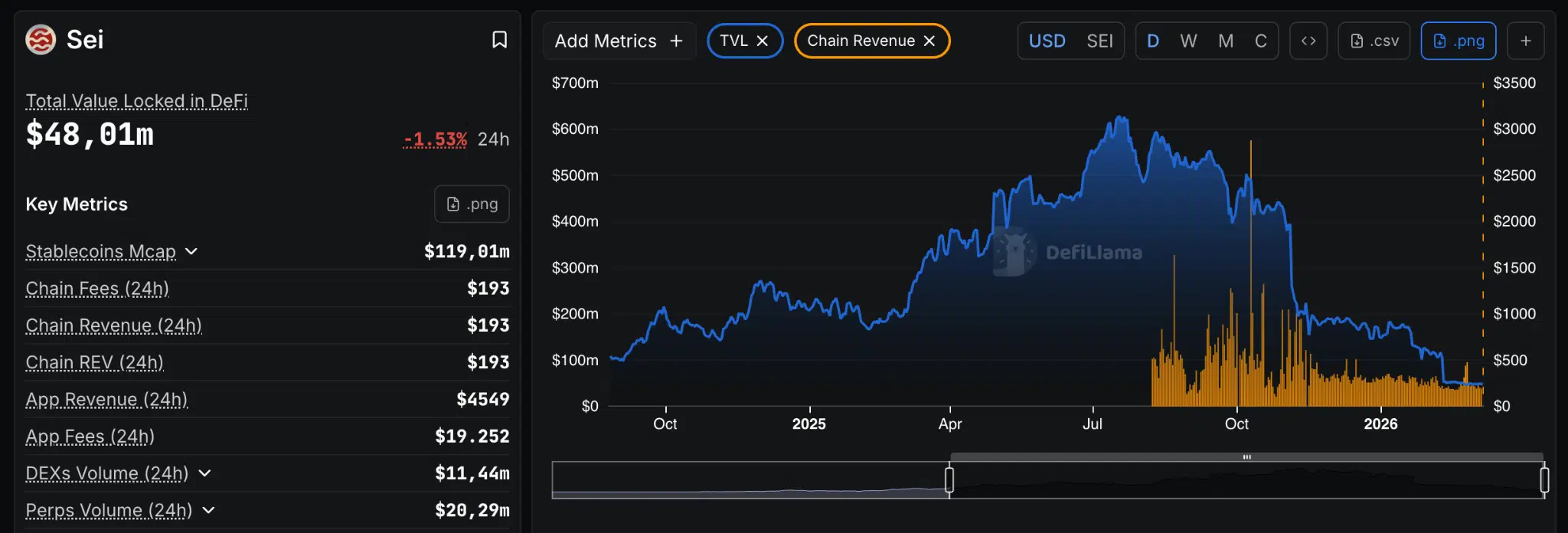Expand the Stablecoins Mcap row
Screen dimensions: 1568x533
(191, 251)
